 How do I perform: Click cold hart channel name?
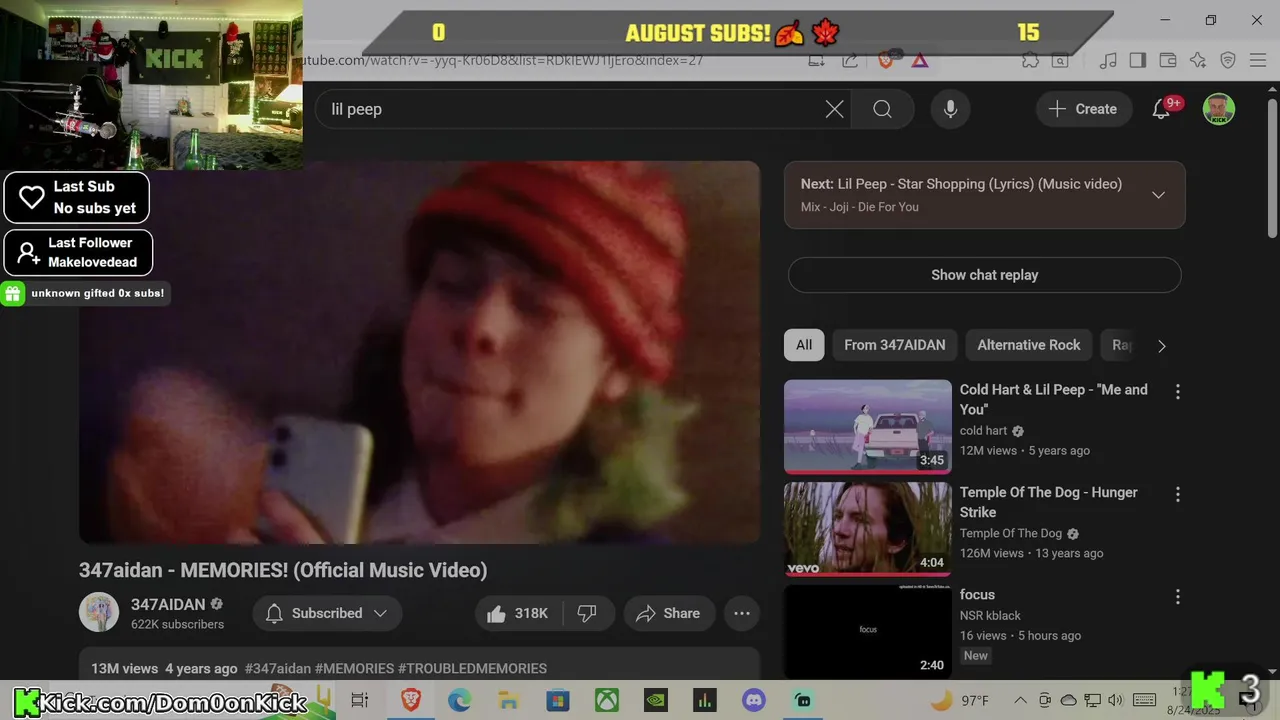coord(984,430)
